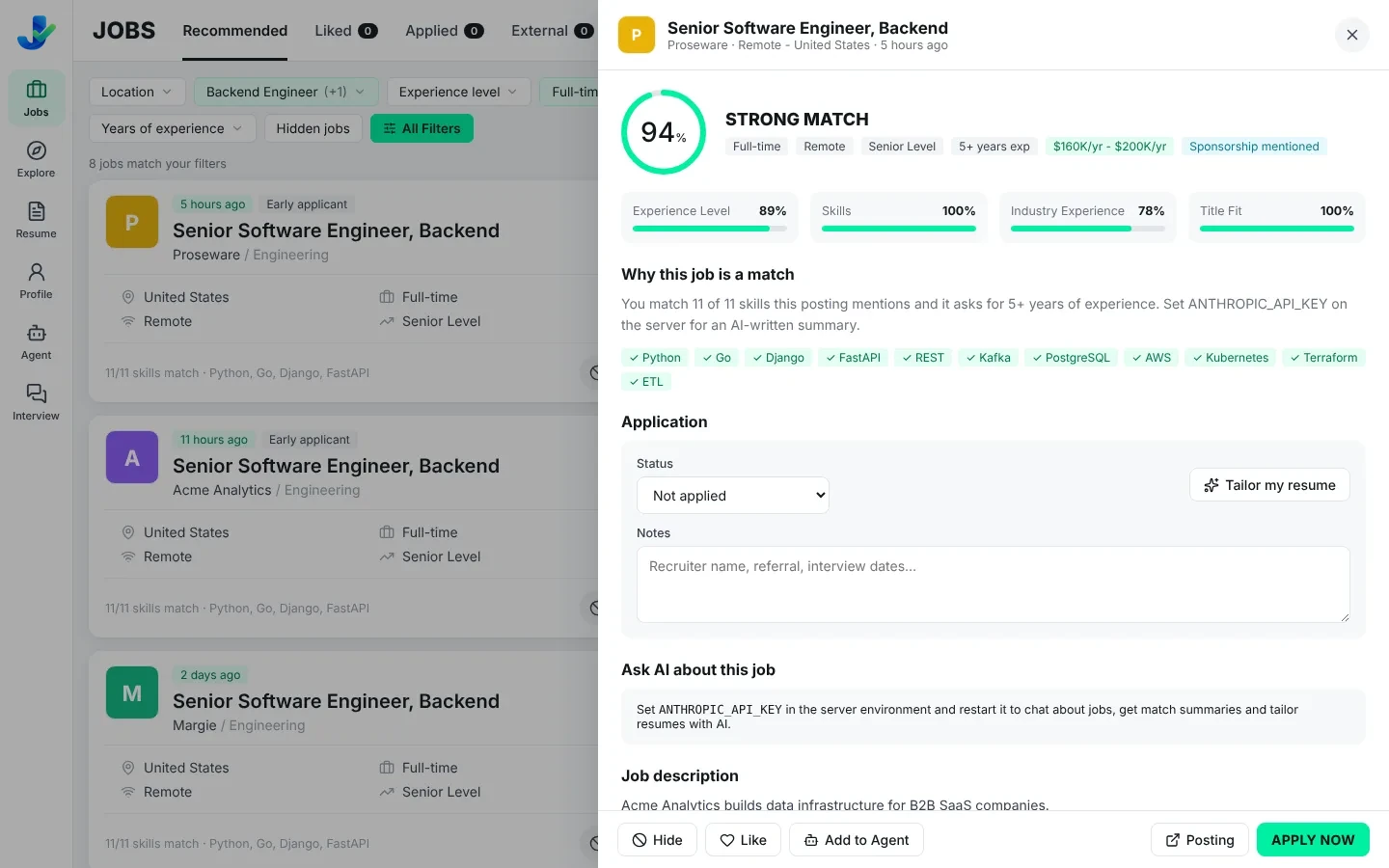Go to Profile in sidebar
Image resolution: width=1389 pixels, height=868 pixels.
(36, 281)
